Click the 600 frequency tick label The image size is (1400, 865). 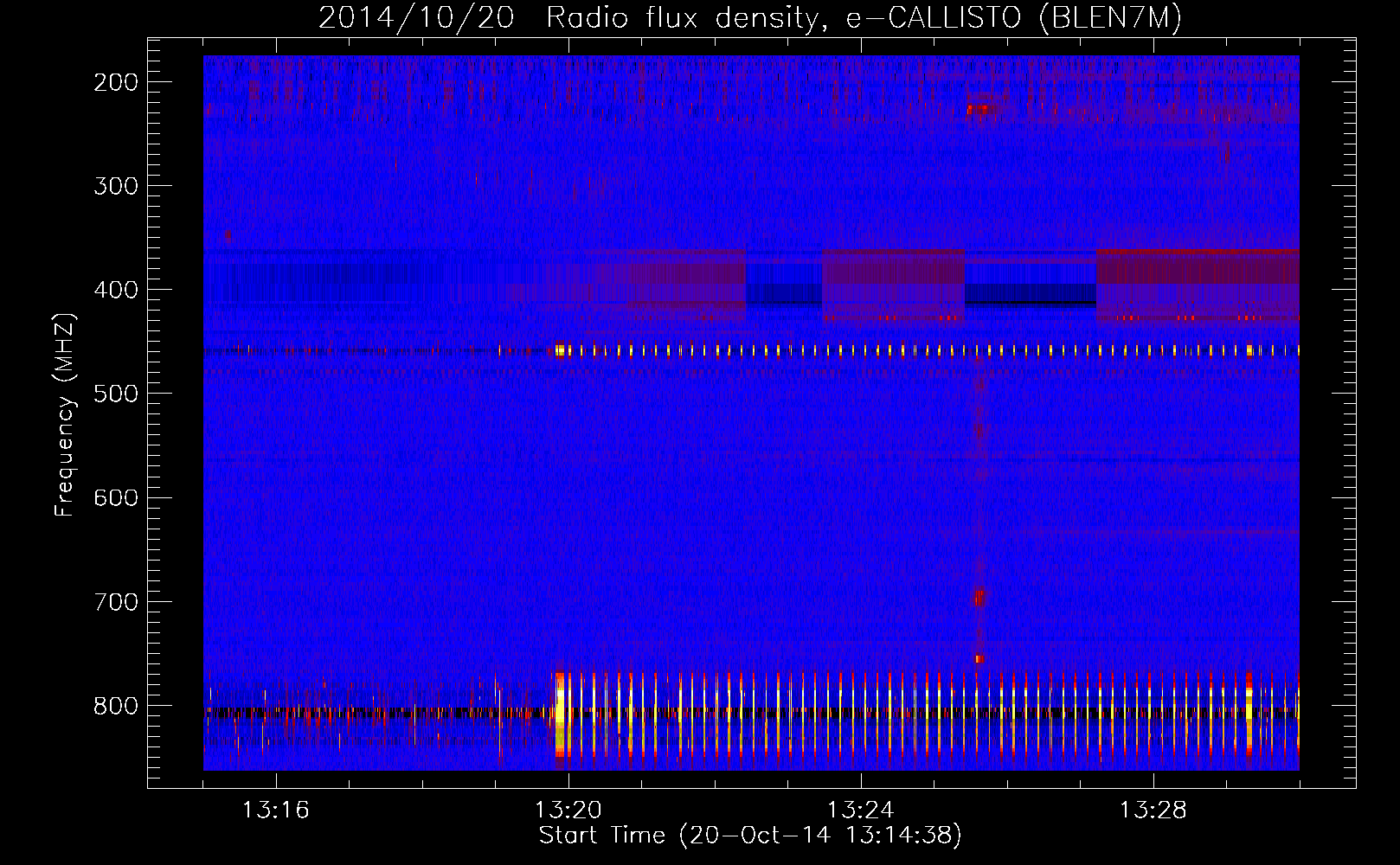[x=115, y=497]
